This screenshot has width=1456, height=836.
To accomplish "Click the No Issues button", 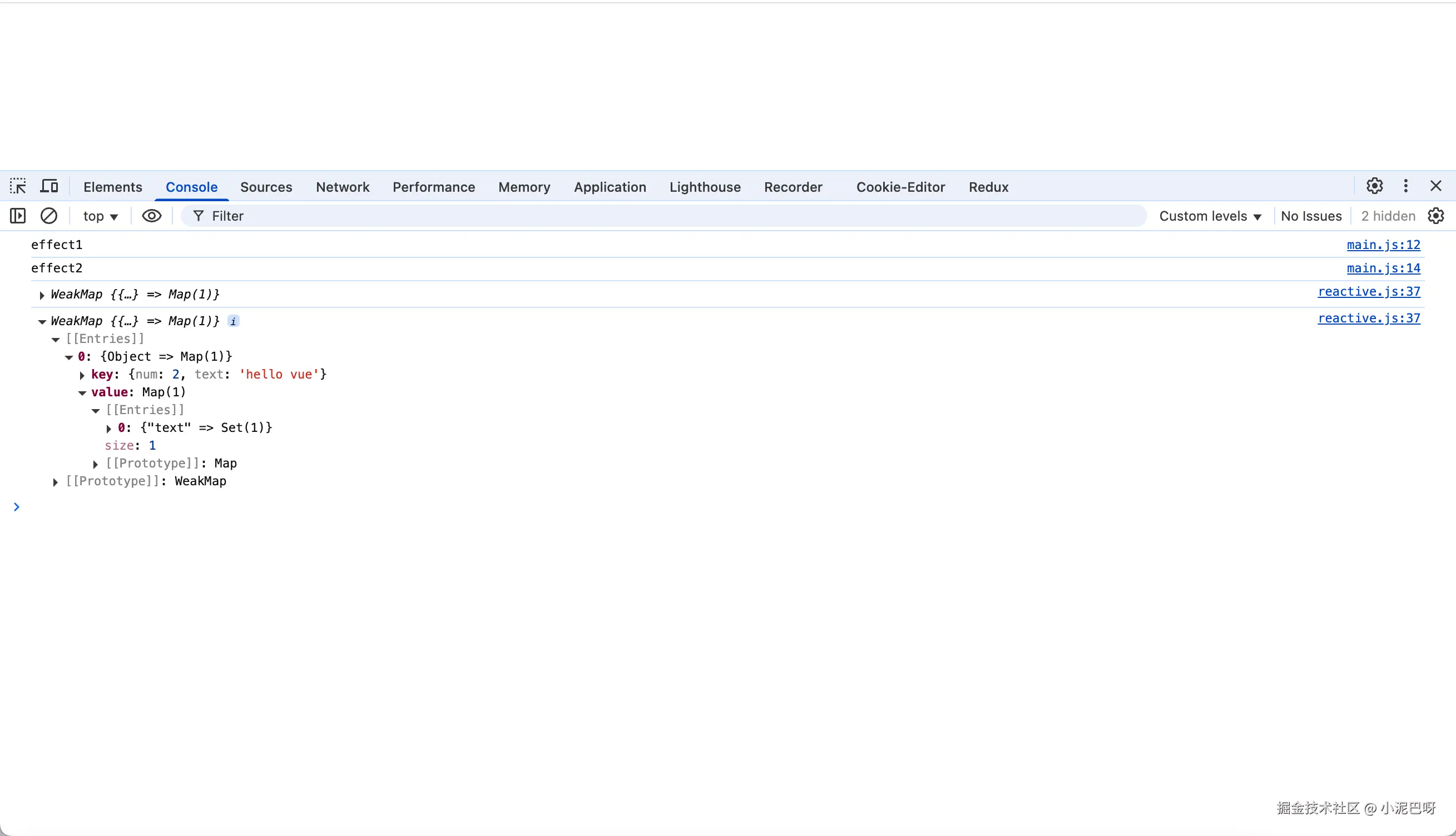I will [x=1311, y=216].
